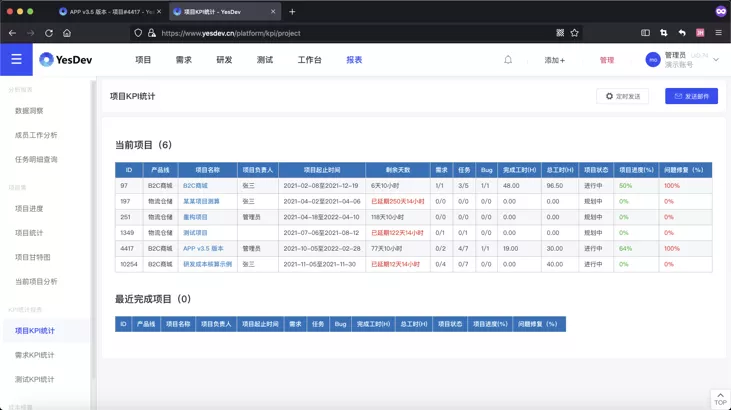The width and height of the screenshot is (731, 410).
Task: Click the shield tracking protection icon
Action: 138,33
